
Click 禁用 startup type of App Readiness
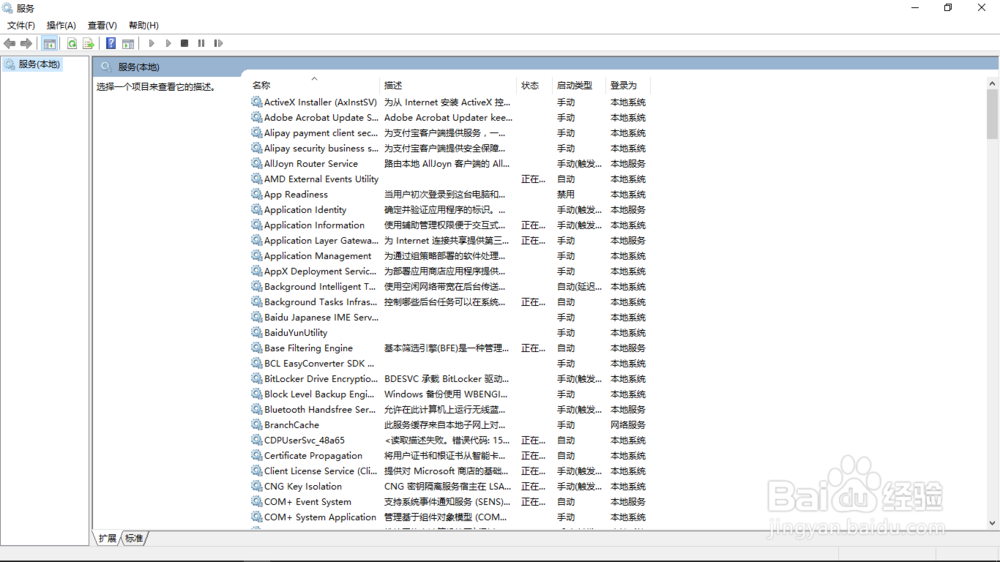(566, 194)
